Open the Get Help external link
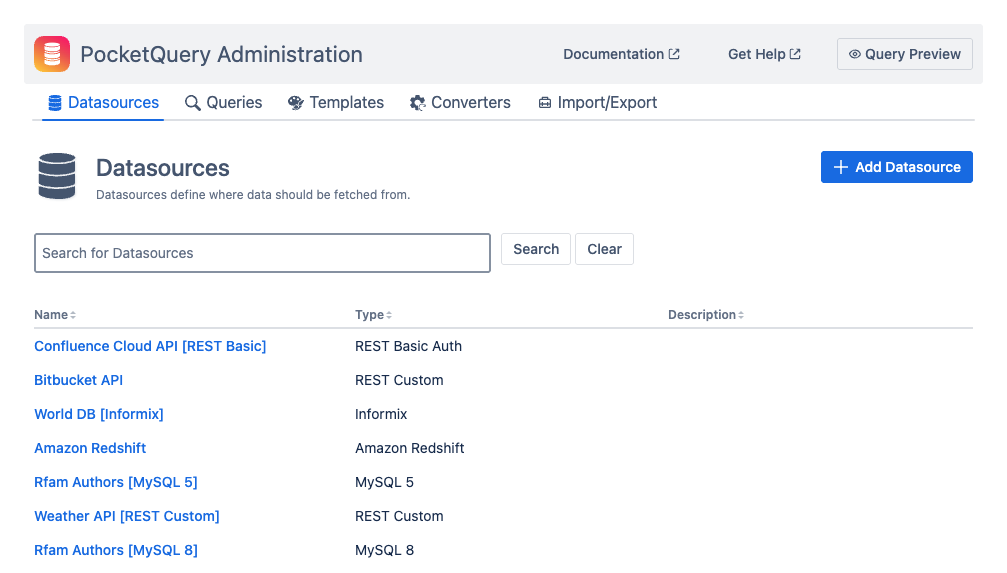The height and width of the screenshot is (573, 1007). 764,54
